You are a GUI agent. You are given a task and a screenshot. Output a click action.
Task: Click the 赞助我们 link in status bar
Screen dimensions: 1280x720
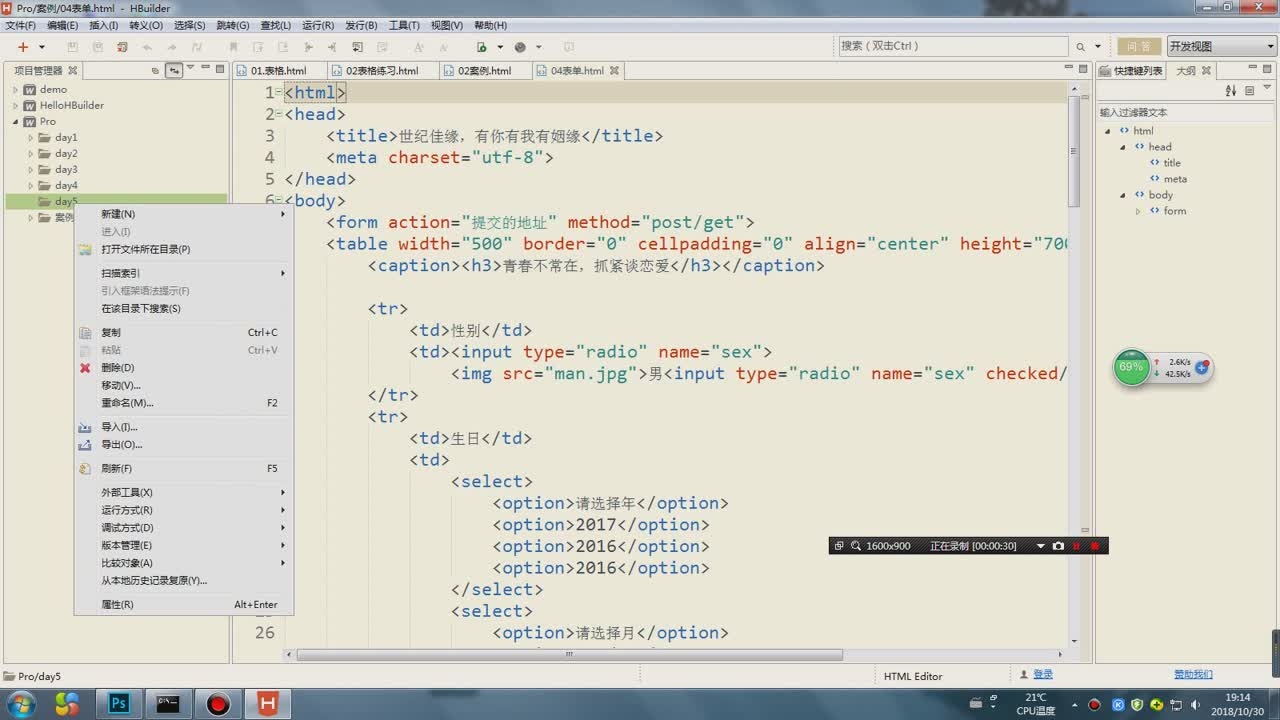tap(1193, 675)
